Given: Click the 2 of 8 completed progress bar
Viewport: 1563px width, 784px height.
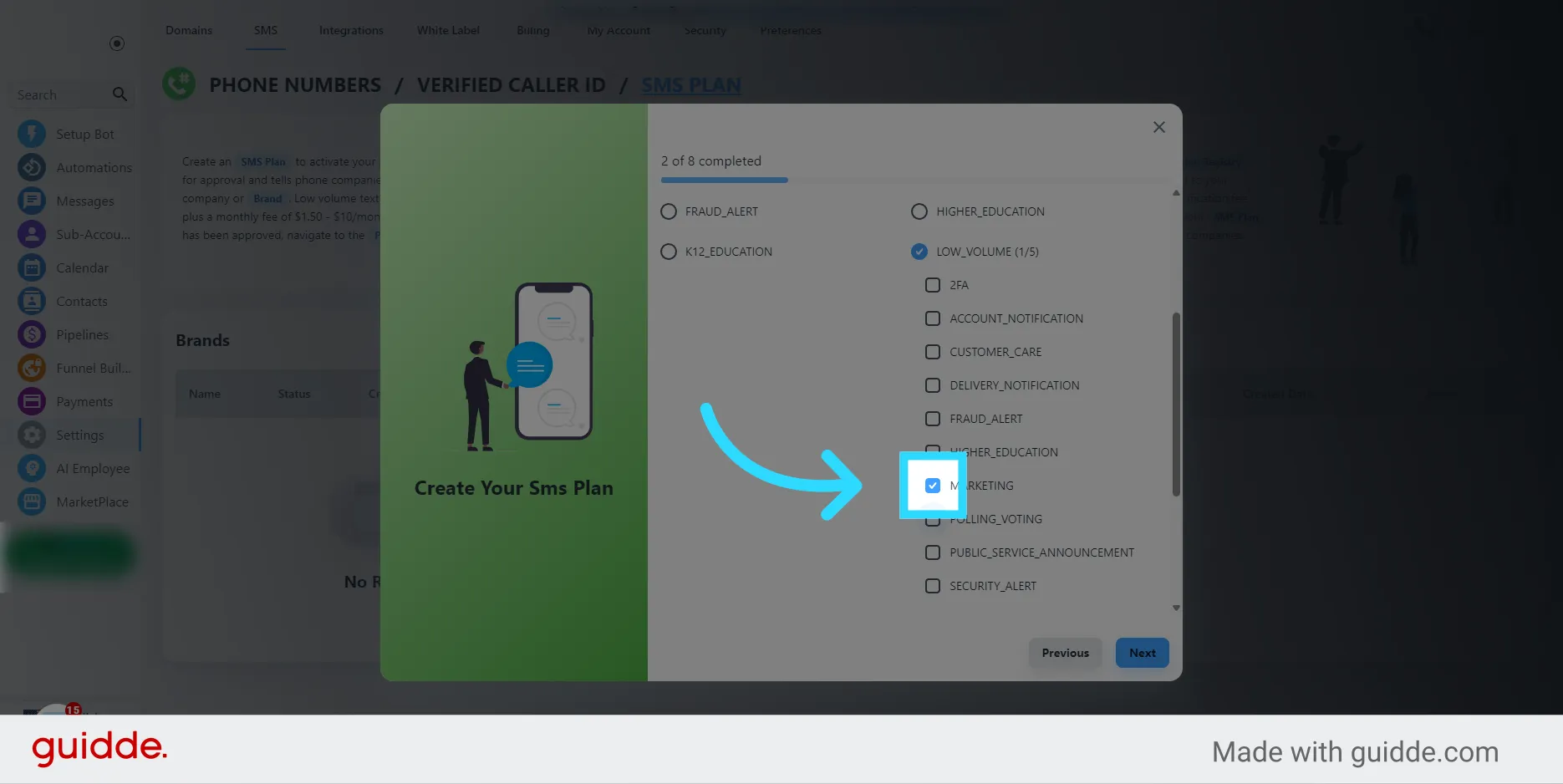Looking at the screenshot, I should click(x=915, y=180).
